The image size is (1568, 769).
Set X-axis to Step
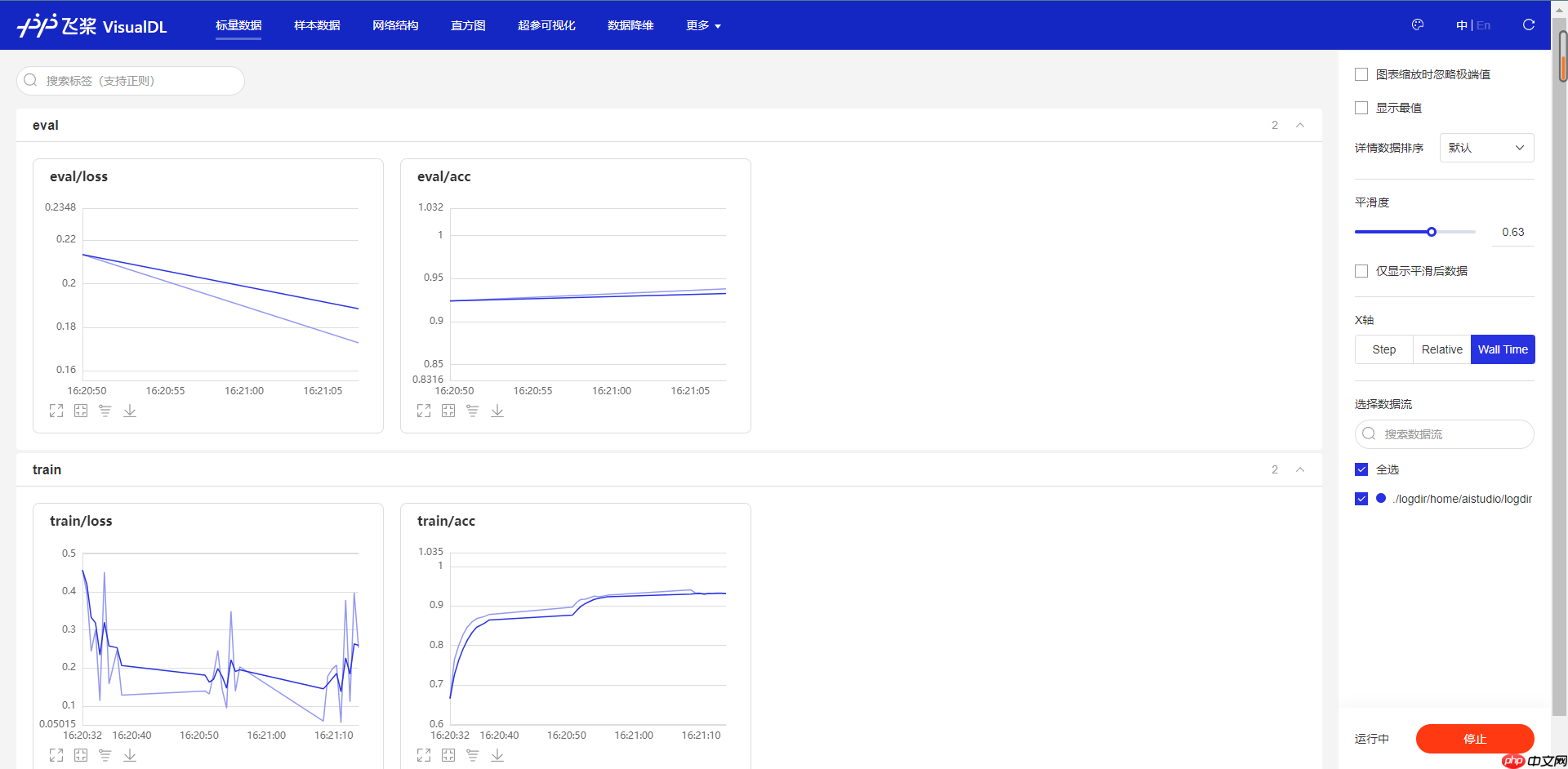point(1383,349)
